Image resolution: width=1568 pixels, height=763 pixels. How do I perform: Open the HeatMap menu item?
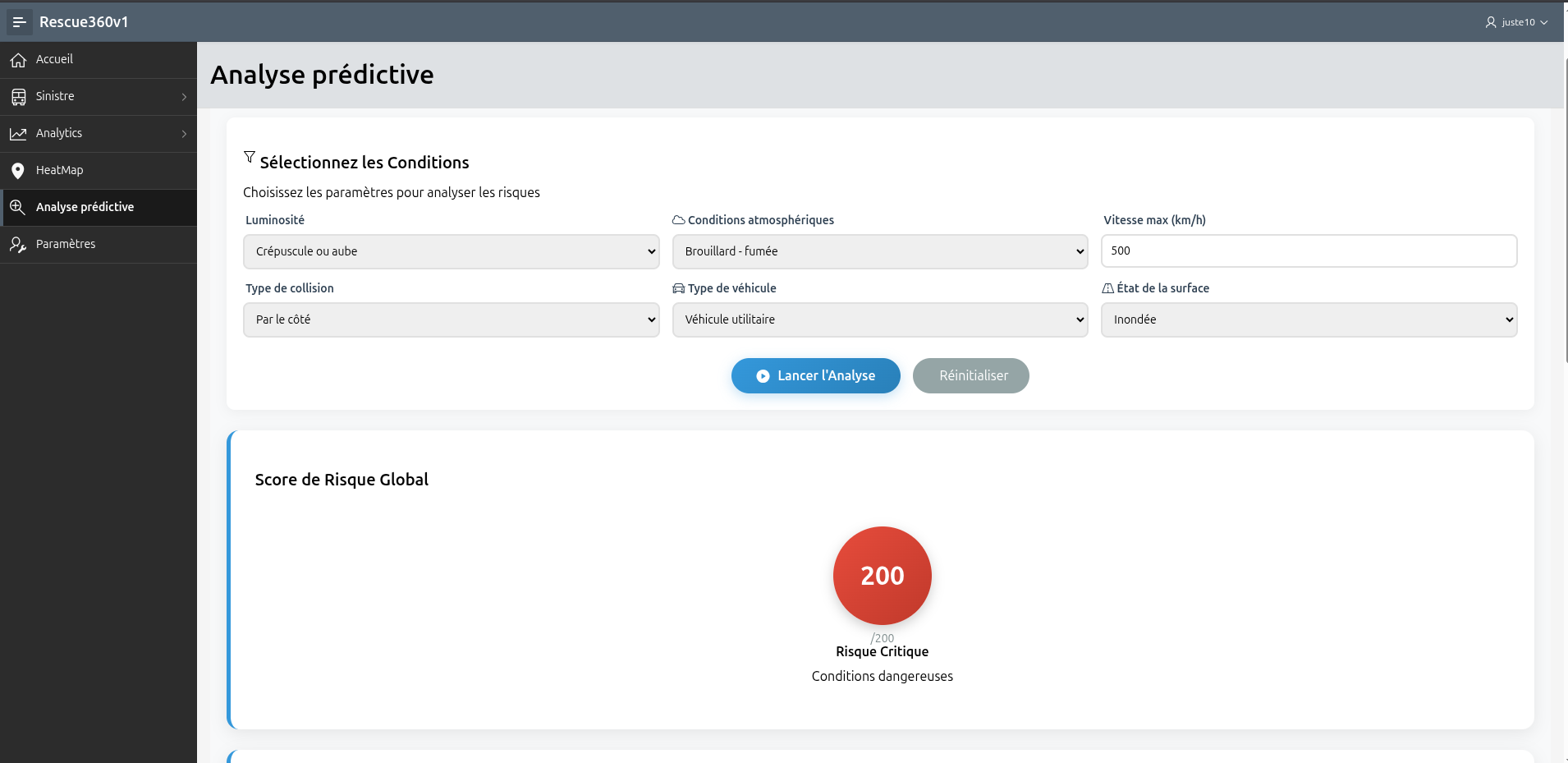click(60, 170)
